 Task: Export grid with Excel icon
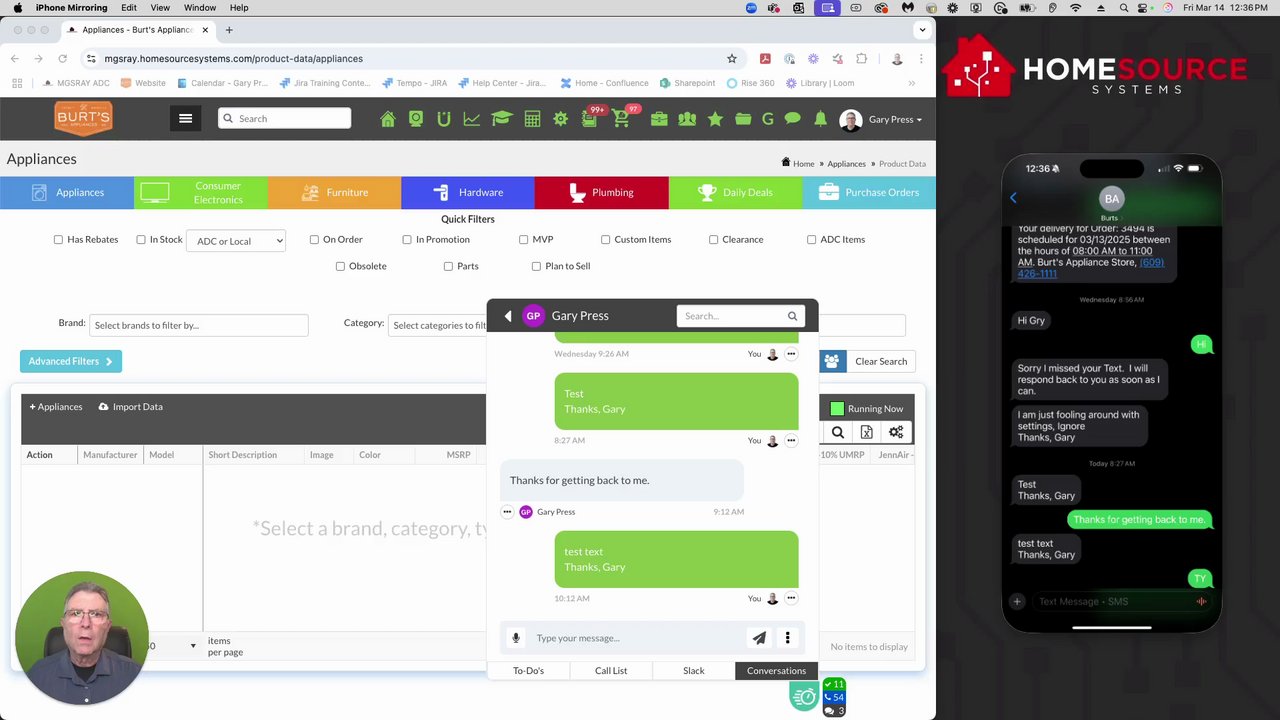click(867, 432)
